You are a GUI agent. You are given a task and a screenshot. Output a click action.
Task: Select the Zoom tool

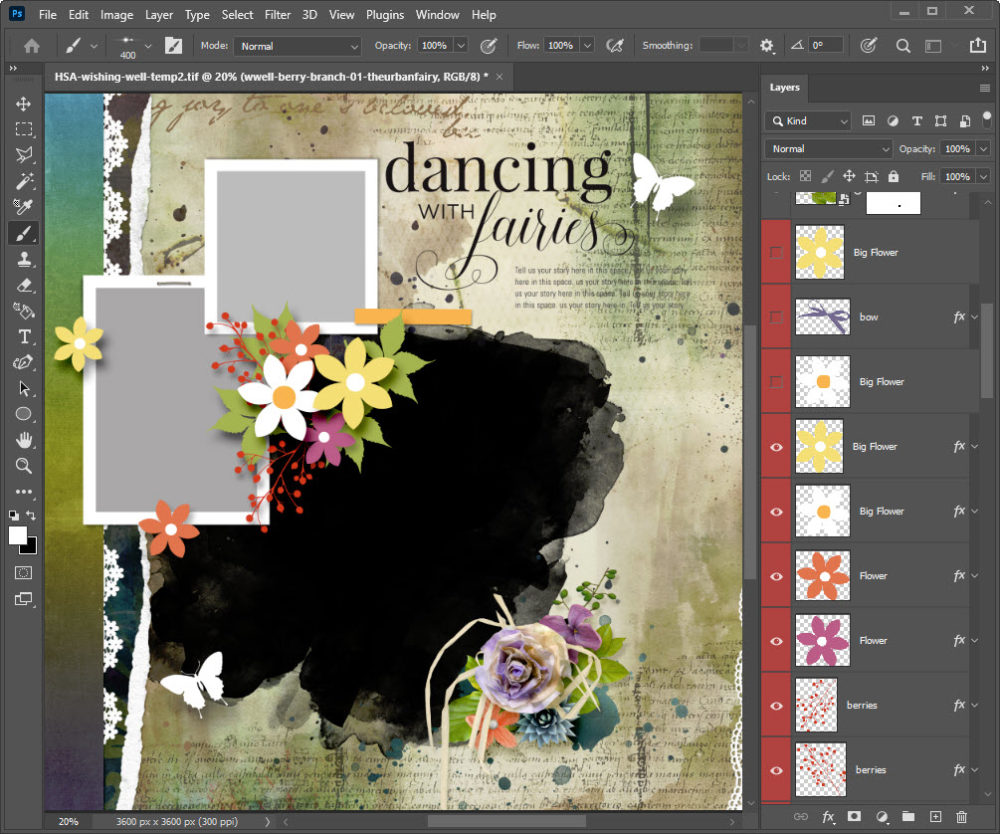[x=23, y=466]
